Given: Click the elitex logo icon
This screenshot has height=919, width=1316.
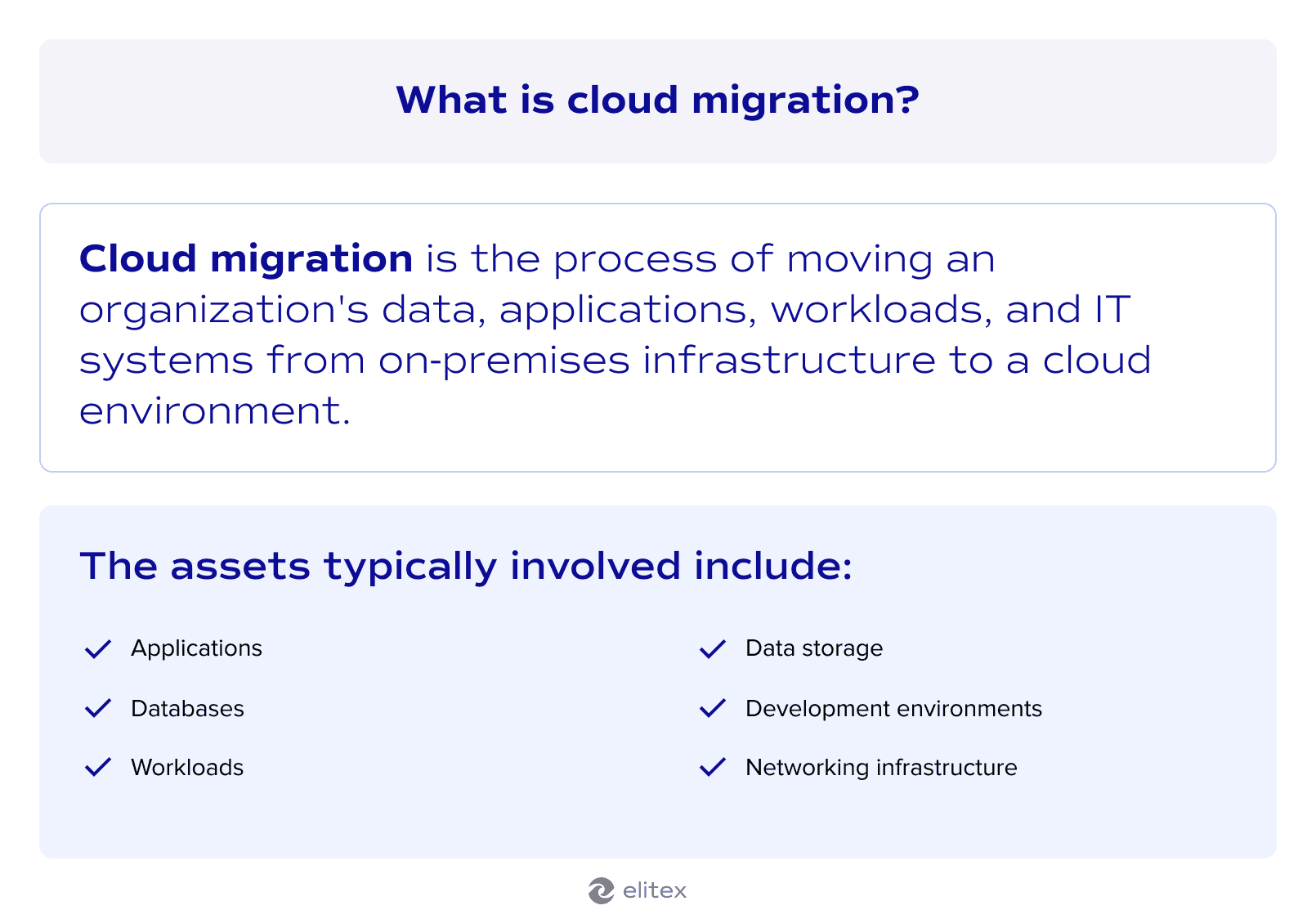Looking at the screenshot, I should click(x=601, y=891).
